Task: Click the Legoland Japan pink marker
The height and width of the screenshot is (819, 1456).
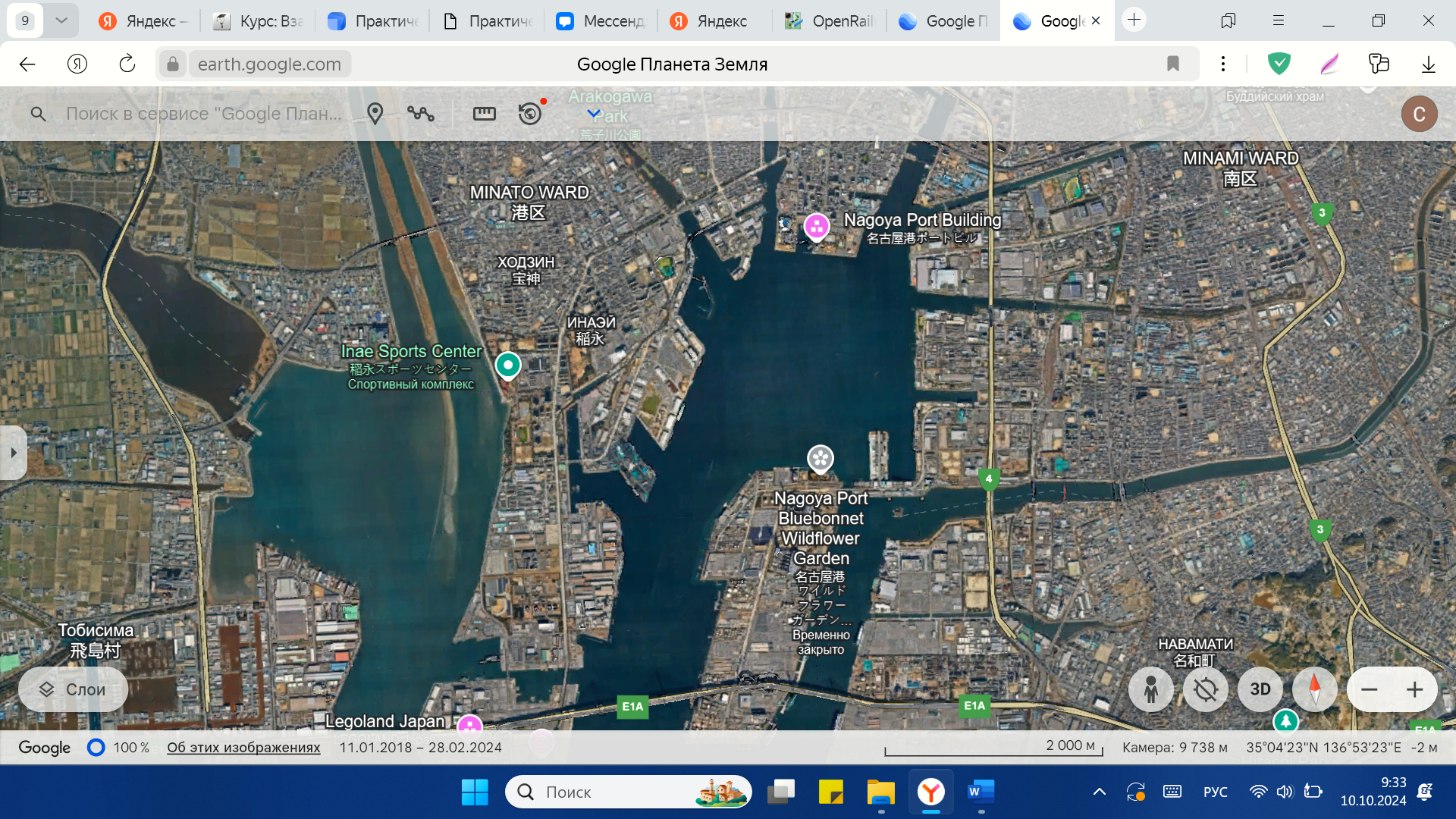Action: coord(469,724)
